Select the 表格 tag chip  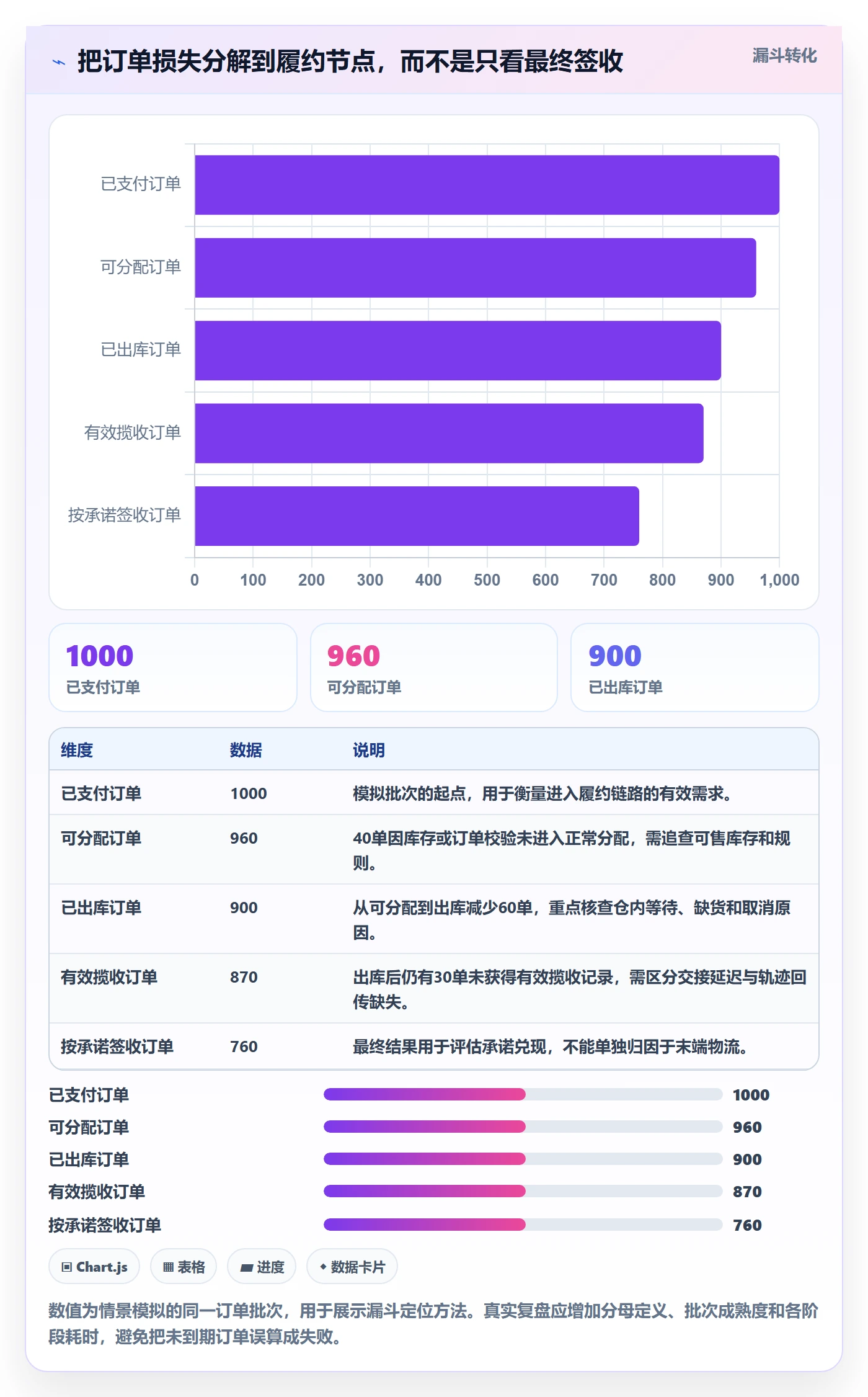click(184, 1267)
